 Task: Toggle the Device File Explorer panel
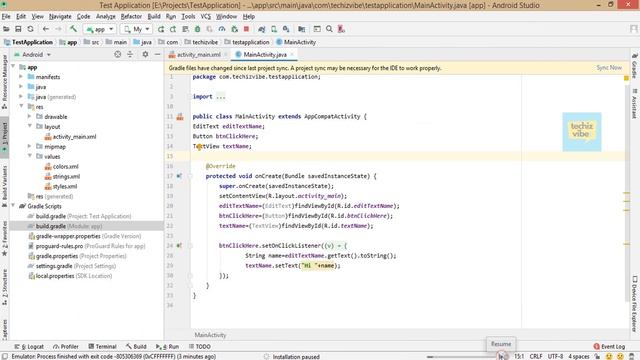coord(634,303)
